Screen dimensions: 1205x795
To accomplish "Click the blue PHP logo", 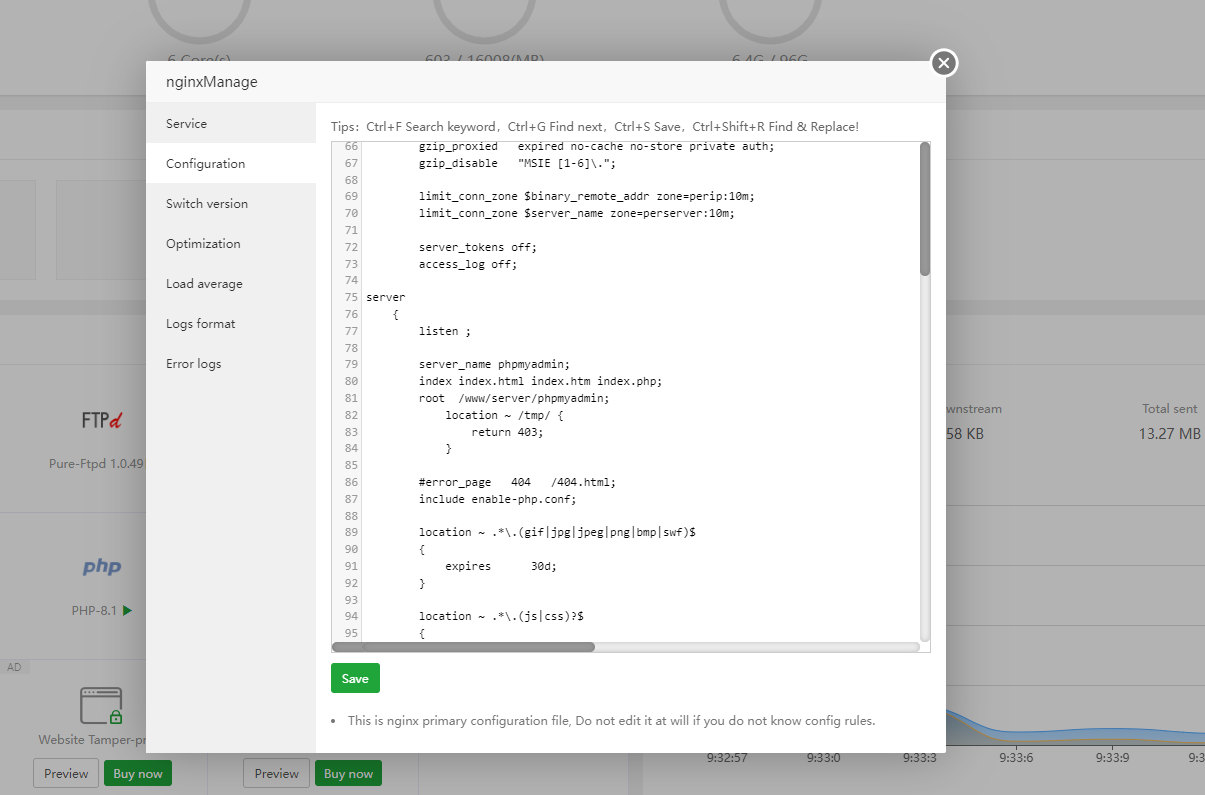I will click(101, 567).
